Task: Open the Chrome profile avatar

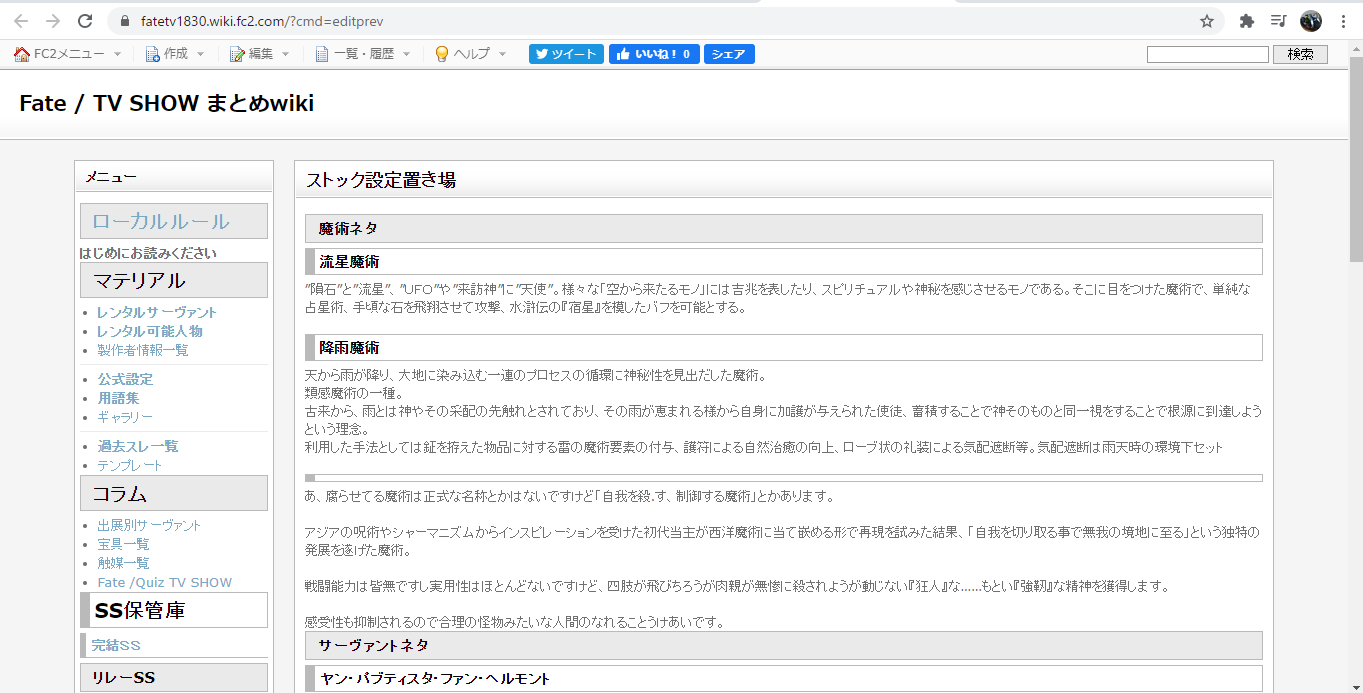Action: point(1311,21)
